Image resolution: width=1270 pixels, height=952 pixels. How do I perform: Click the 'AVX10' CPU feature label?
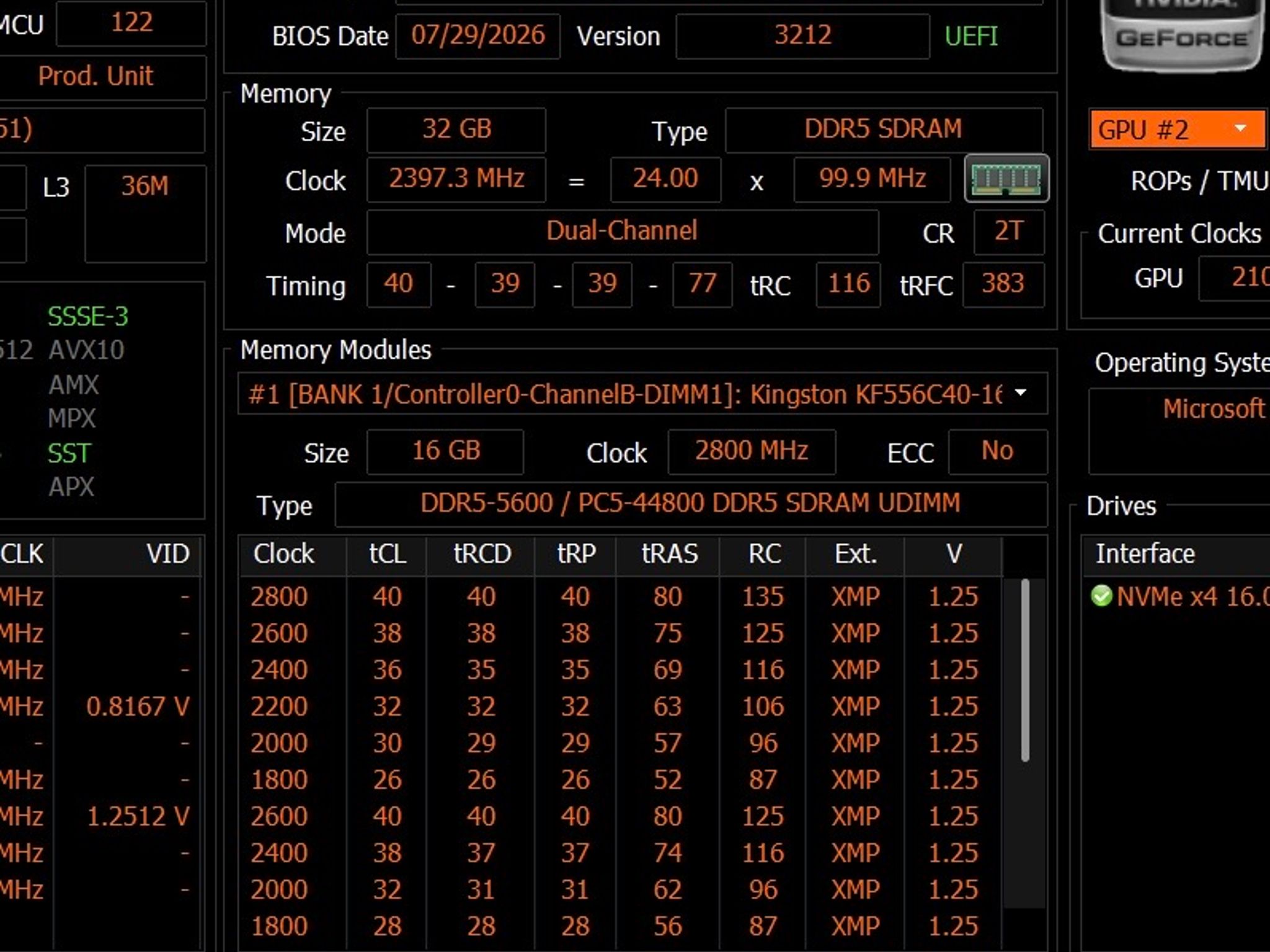coord(86,351)
